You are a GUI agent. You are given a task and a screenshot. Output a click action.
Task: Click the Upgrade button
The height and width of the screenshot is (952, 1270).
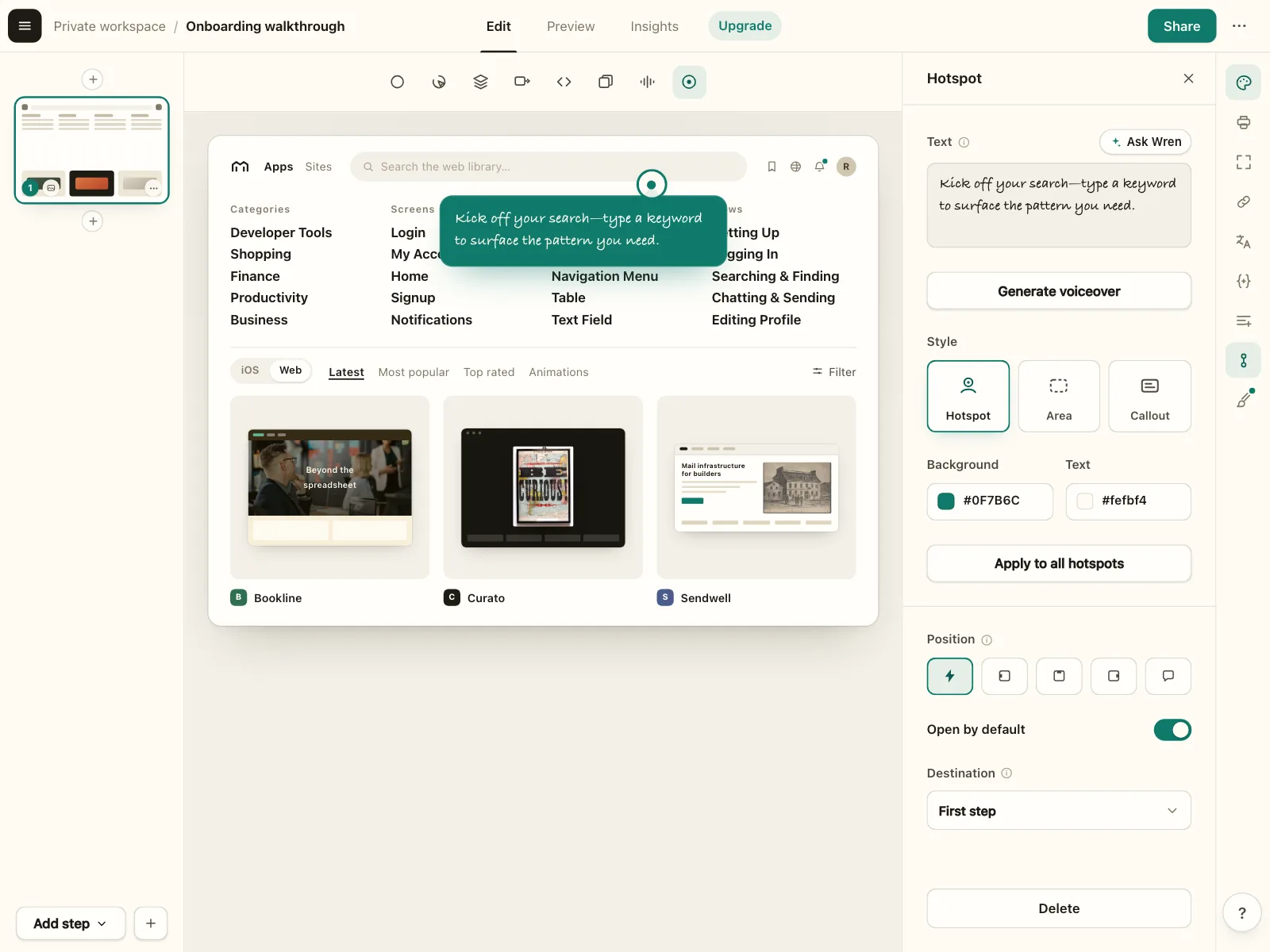(745, 26)
